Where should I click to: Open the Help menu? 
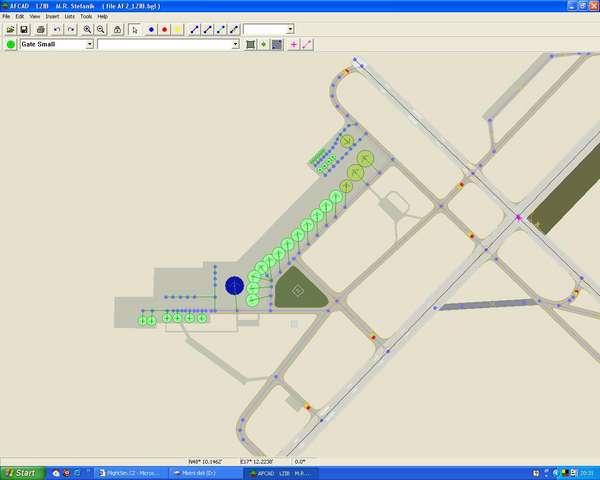(x=103, y=16)
